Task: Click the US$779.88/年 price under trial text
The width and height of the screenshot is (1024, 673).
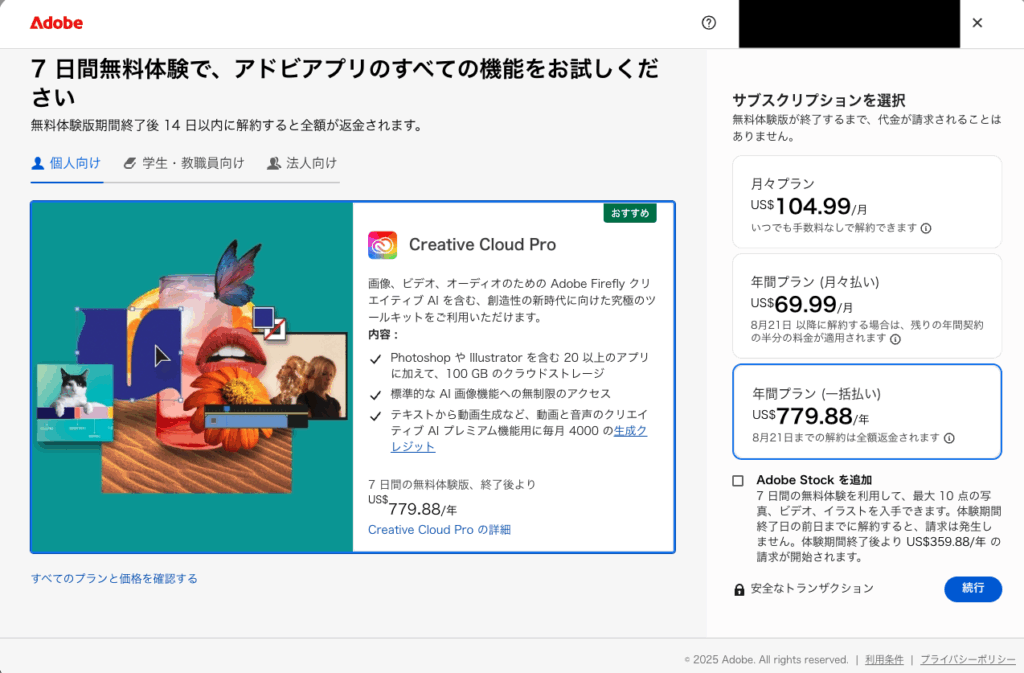Action: coord(412,507)
